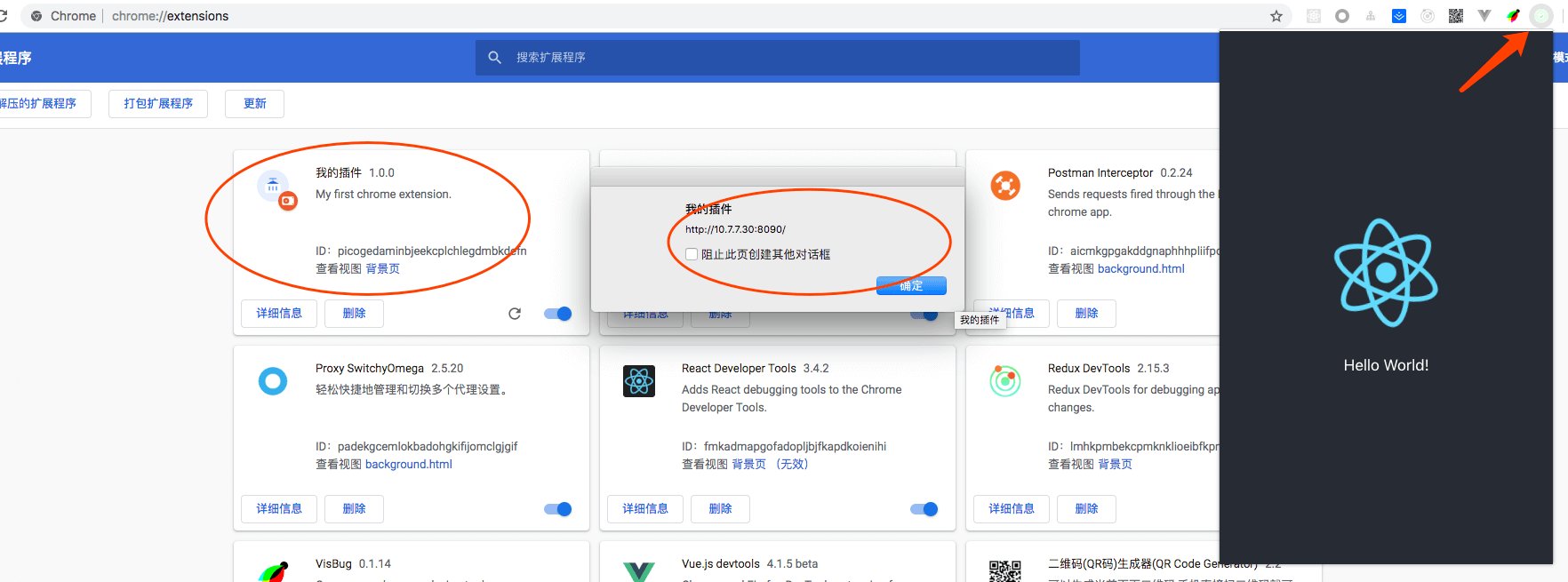The height and width of the screenshot is (582, 1568).
Task: Check 阻止此页创建其他对话框 checkbox
Action: (x=692, y=254)
